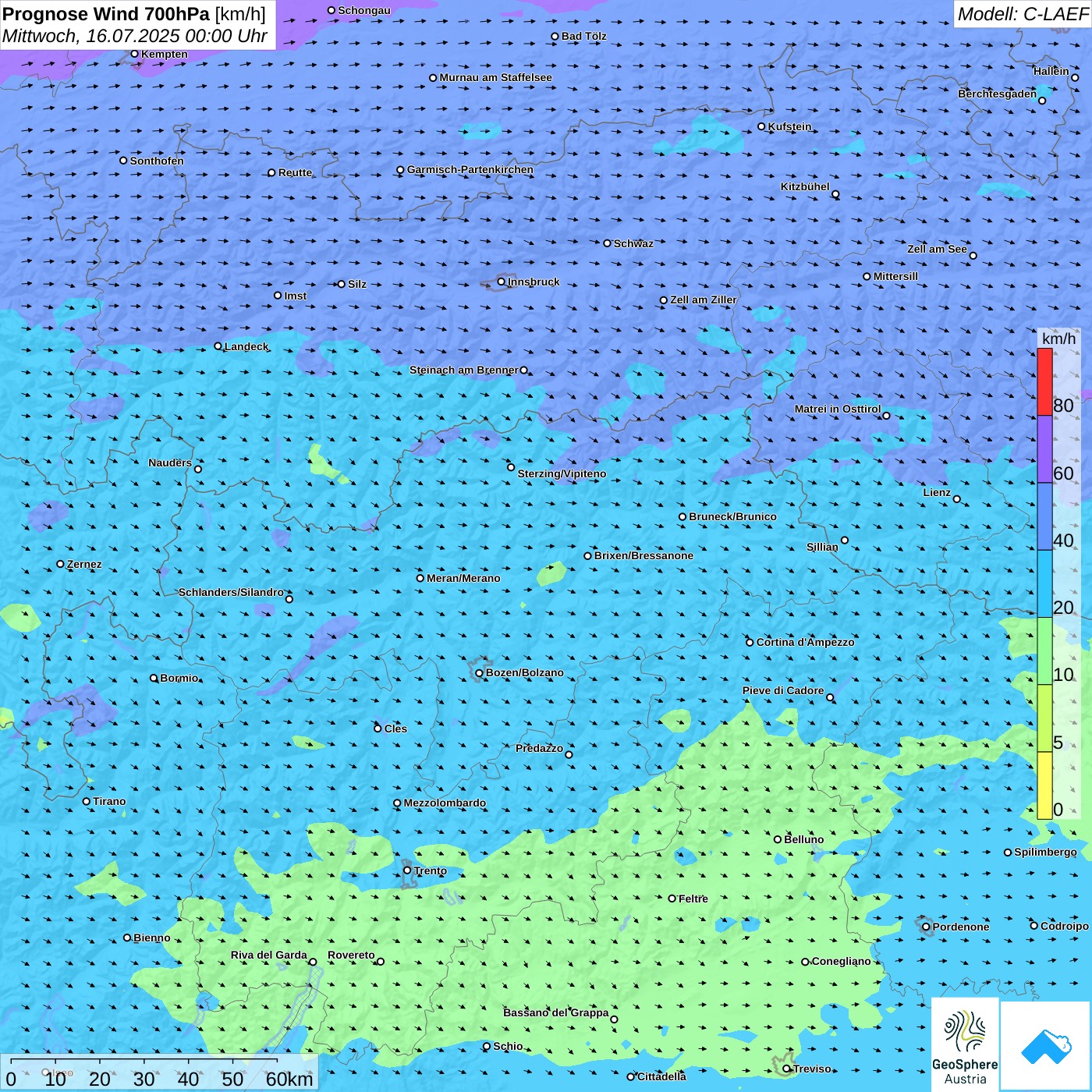Viewport: 1092px width, 1092px height.
Task: Click the 'Garmisch-Partenkirchen' label
Action: pos(470,169)
